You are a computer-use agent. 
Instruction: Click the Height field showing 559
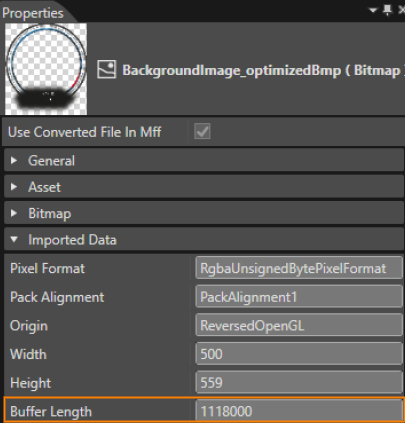click(x=299, y=382)
